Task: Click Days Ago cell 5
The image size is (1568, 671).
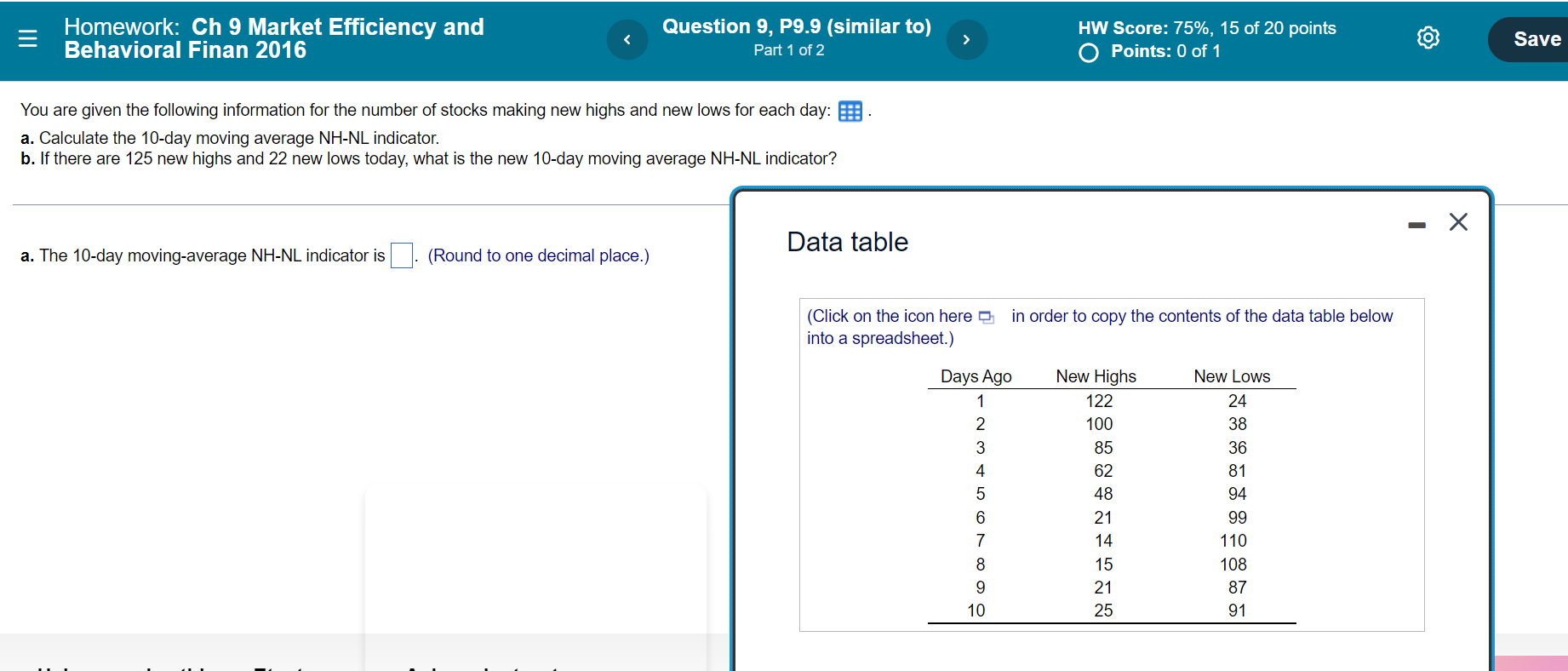Action: point(981,494)
